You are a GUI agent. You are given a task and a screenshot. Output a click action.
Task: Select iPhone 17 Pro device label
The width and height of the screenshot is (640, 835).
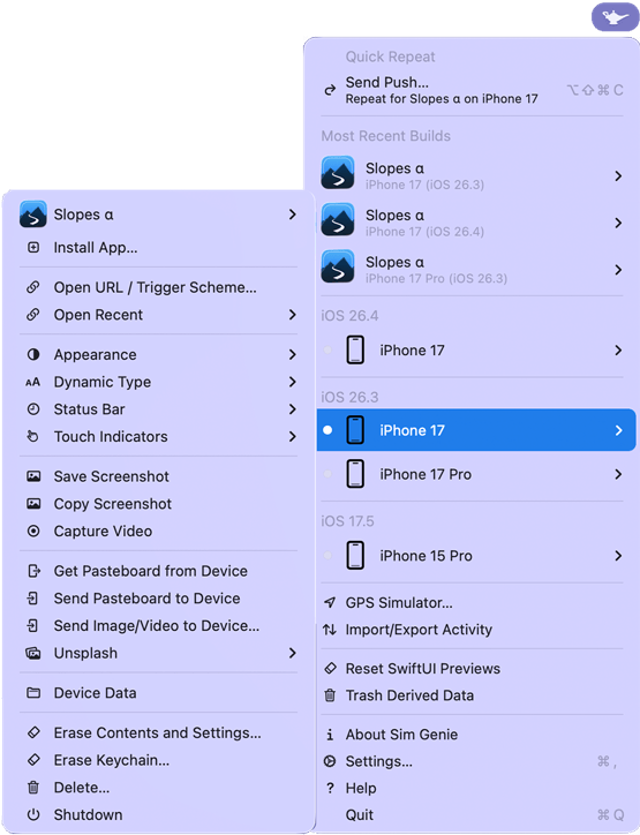[425, 474]
